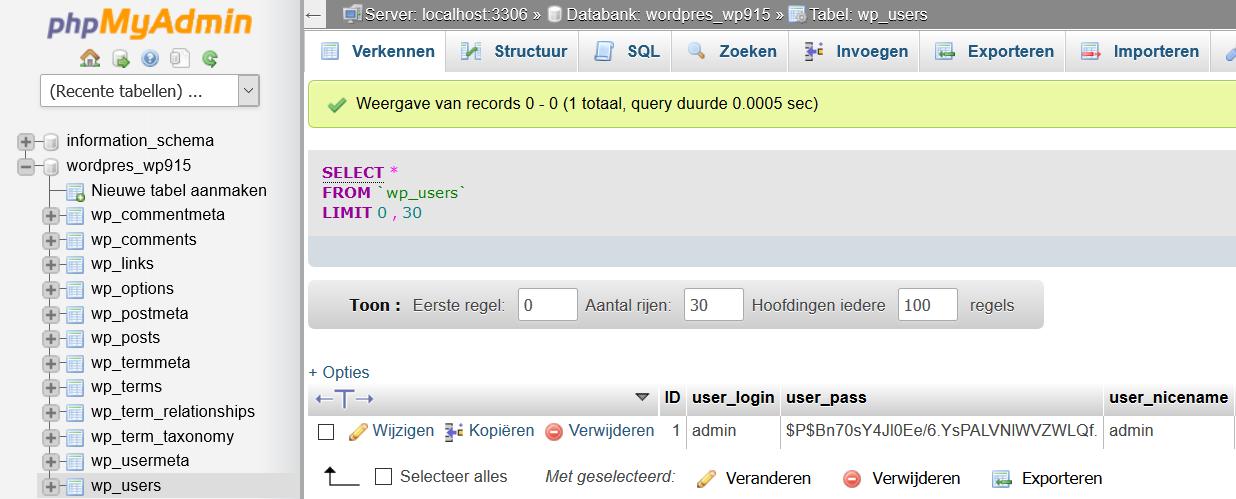Viewport: 1236px width, 499px height.
Task: Click the Nieuwe tabel aanmaken link
Action: [x=179, y=191]
